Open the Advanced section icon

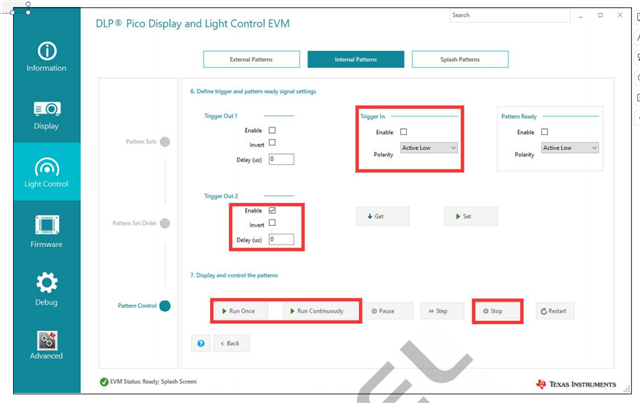click(47, 341)
